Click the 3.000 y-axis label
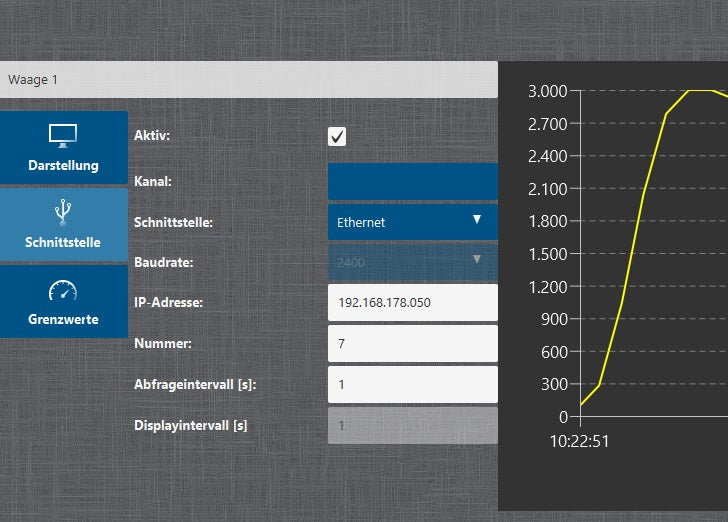Image resolution: width=728 pixels, height=522 pixels. pos(547,91)
